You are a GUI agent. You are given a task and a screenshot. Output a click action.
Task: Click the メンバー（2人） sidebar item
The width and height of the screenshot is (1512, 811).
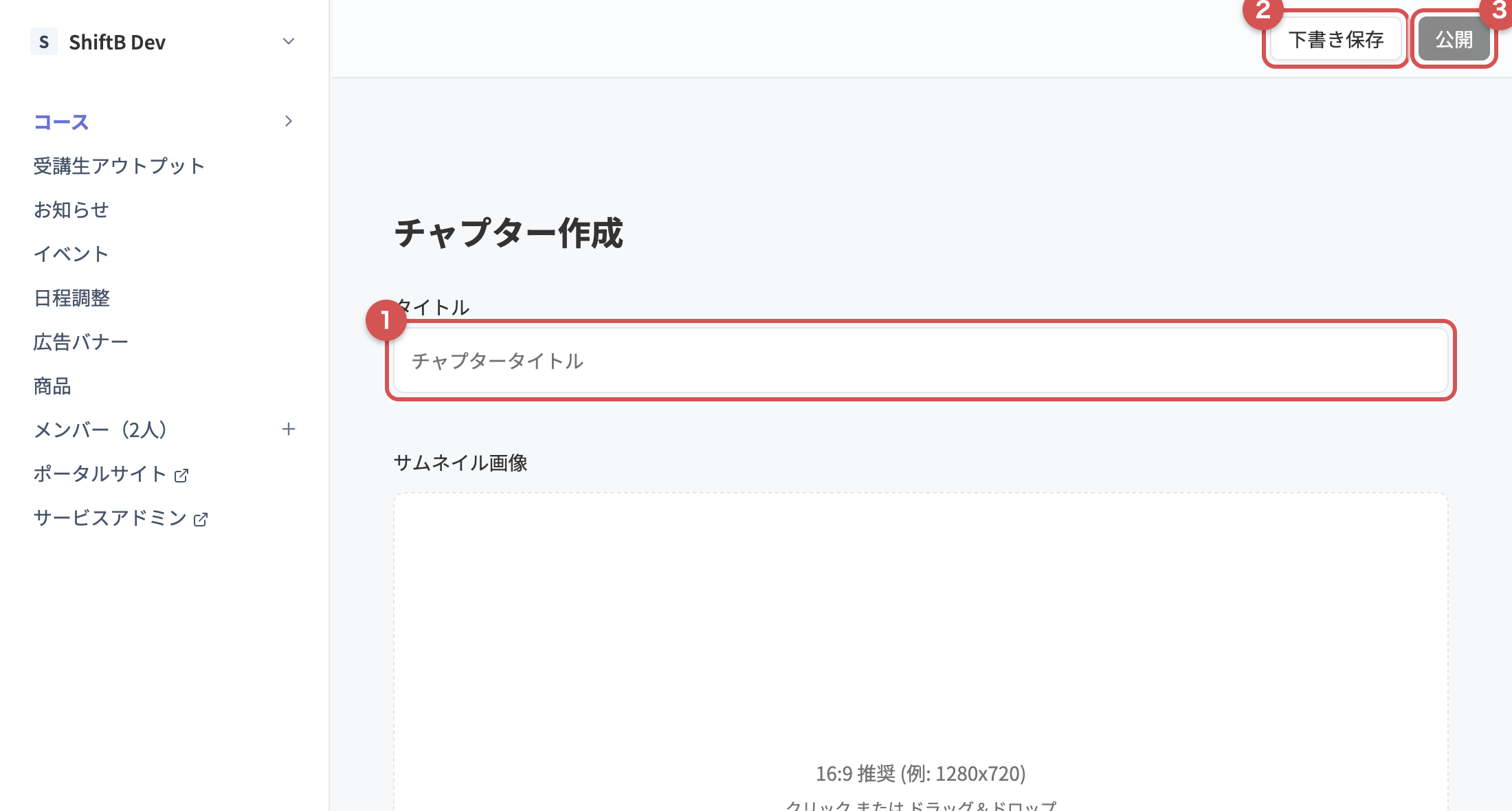click(x=100, y=430)
